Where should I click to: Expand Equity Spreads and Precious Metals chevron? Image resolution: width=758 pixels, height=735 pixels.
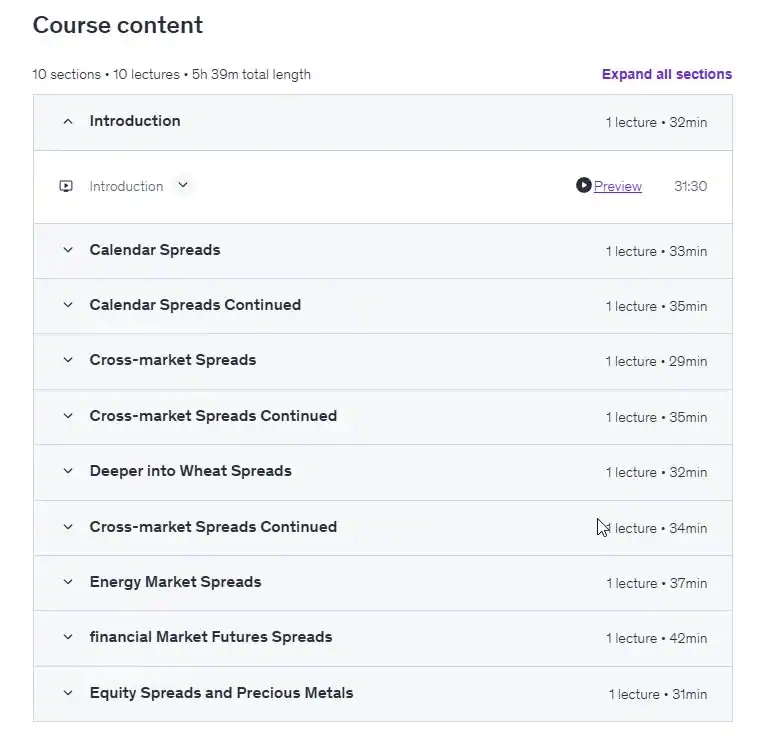(68, 693)
